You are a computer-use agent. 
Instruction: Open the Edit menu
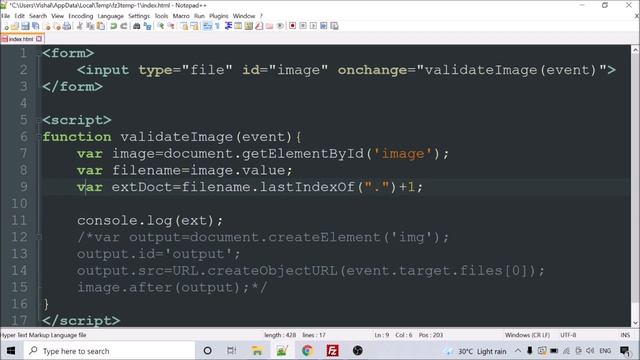pyautogui.click(x=20, y=16)
